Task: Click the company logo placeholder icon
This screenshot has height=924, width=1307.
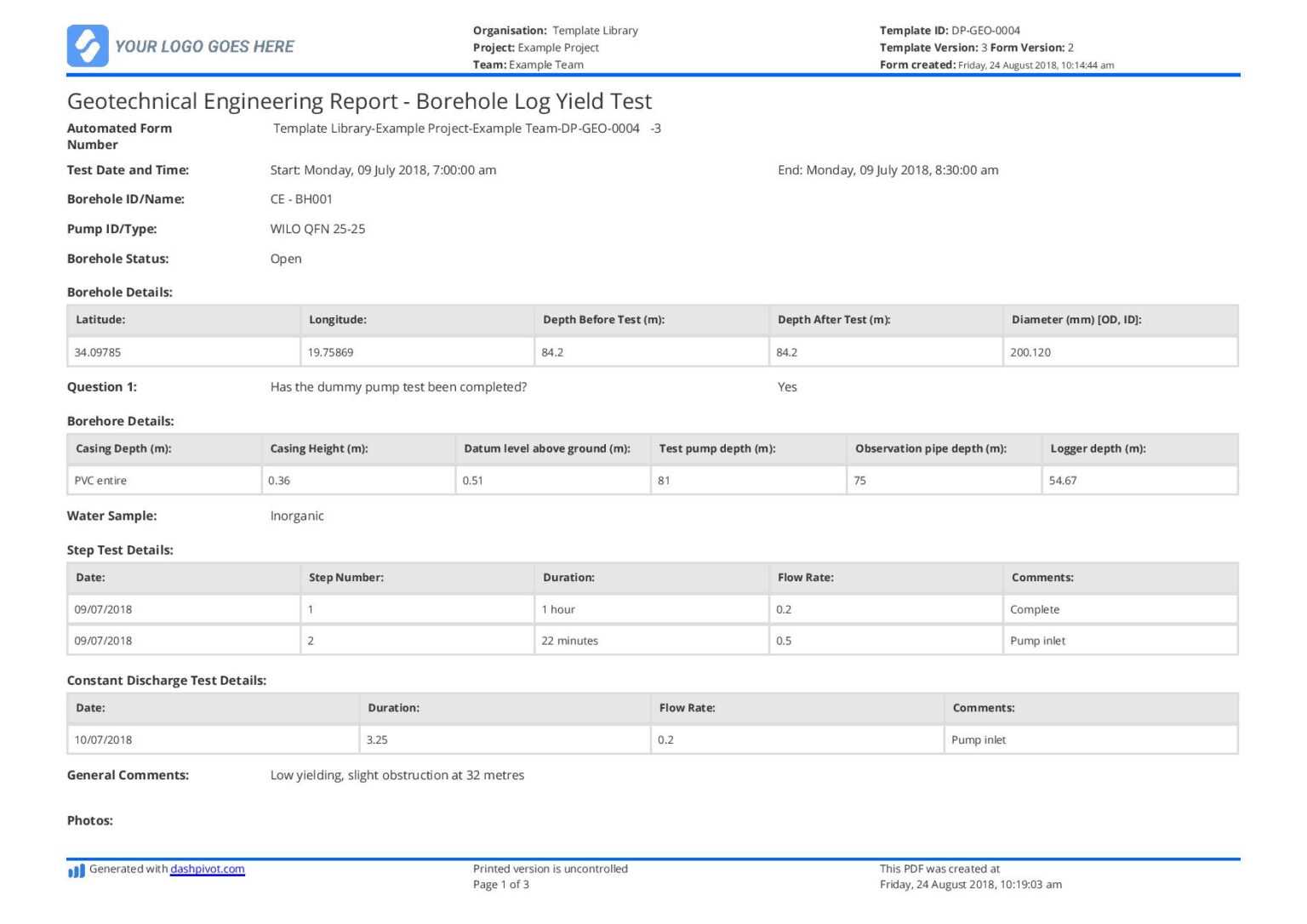Action: click(x=88, y=46)
